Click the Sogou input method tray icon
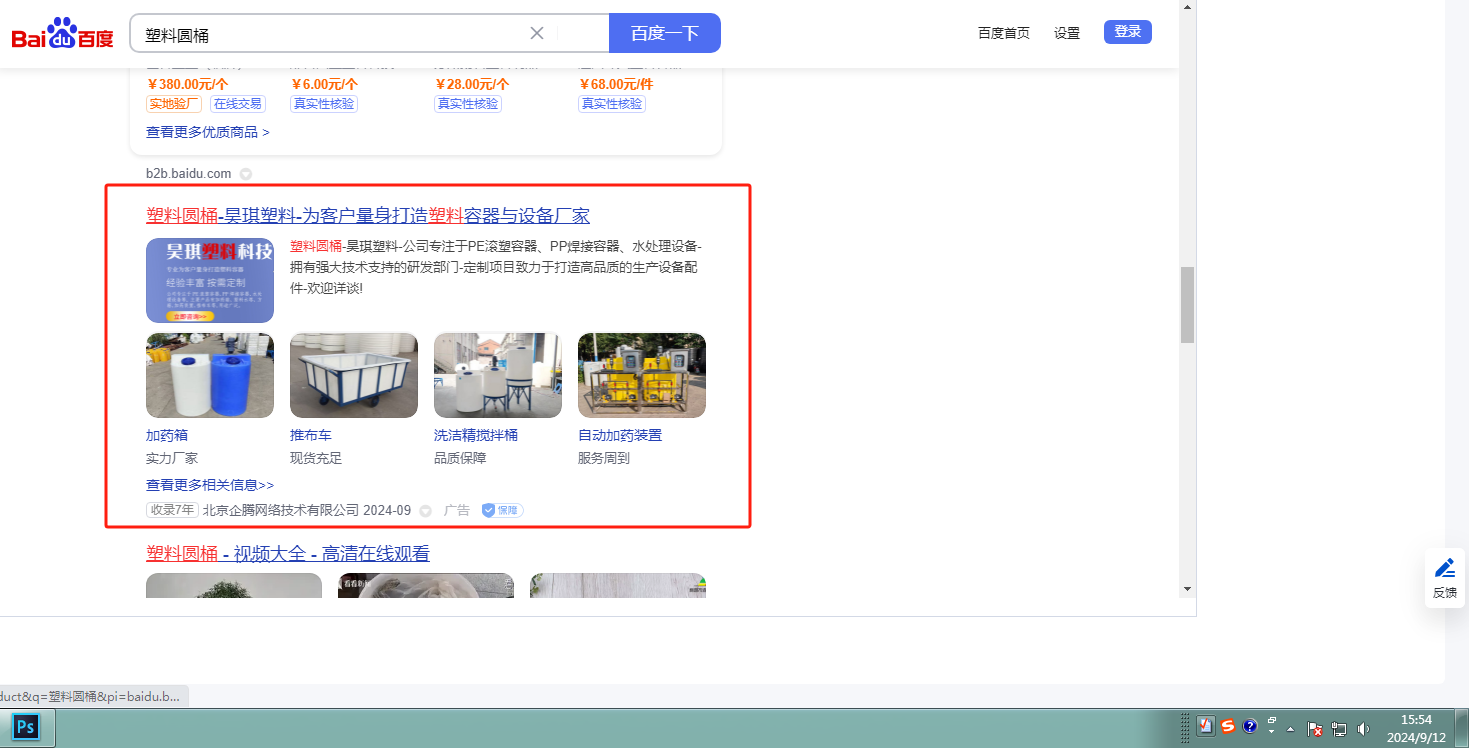The image size is (1469, 748). point(1228,727)
